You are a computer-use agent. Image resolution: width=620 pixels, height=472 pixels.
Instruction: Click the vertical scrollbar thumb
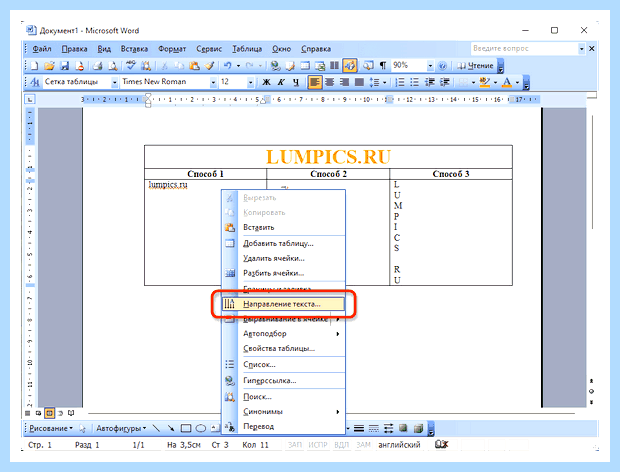click(592, 172)
